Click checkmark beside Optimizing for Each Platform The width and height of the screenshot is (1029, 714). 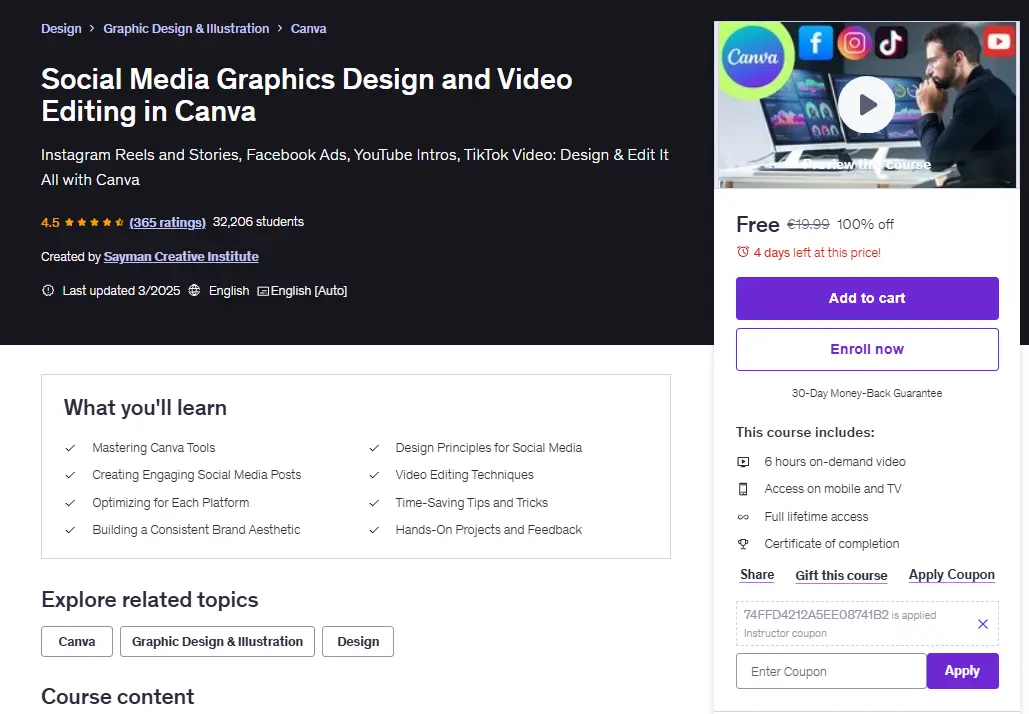70,503
